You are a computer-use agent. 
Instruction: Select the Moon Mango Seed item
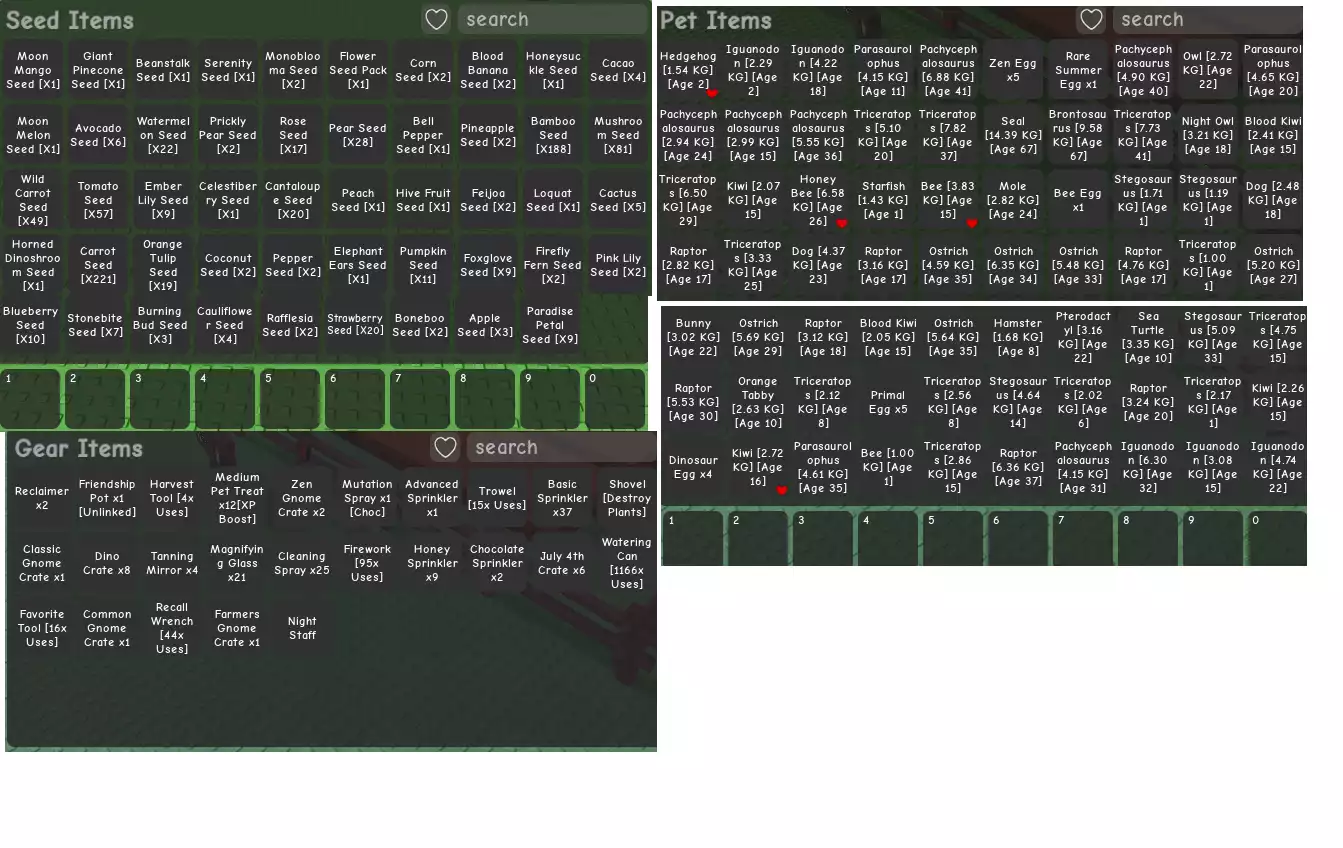pos(33,71)
